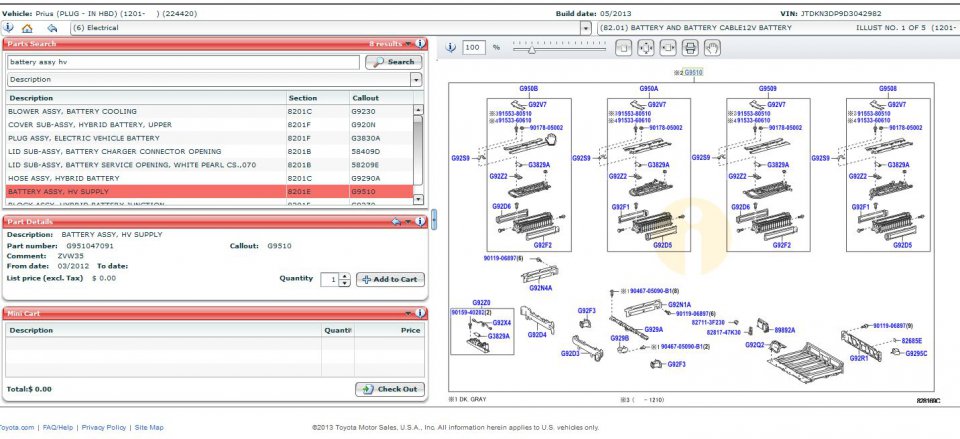Select the BLOWER ASSY, BATTERY COOLING row
960x439 pixels.
tap(209, 111)
